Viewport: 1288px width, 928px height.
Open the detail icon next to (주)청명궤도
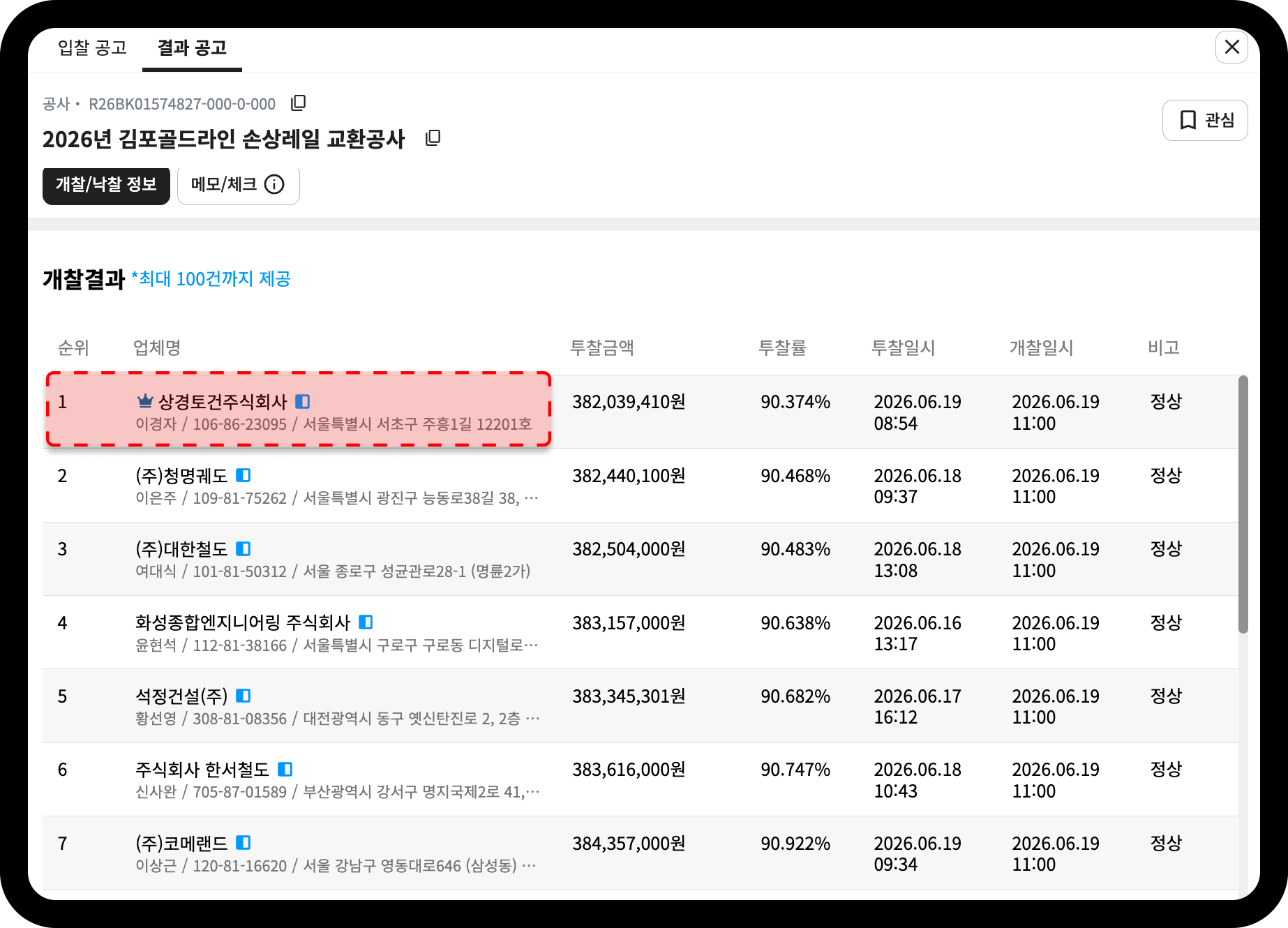pos(244,475)
